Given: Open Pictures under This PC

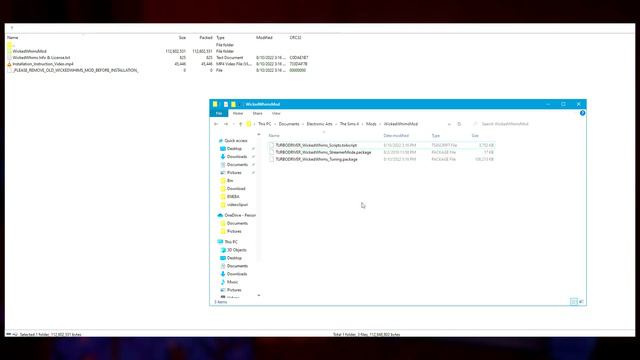Looking at the screenshot, I should [x=234, y=290].
